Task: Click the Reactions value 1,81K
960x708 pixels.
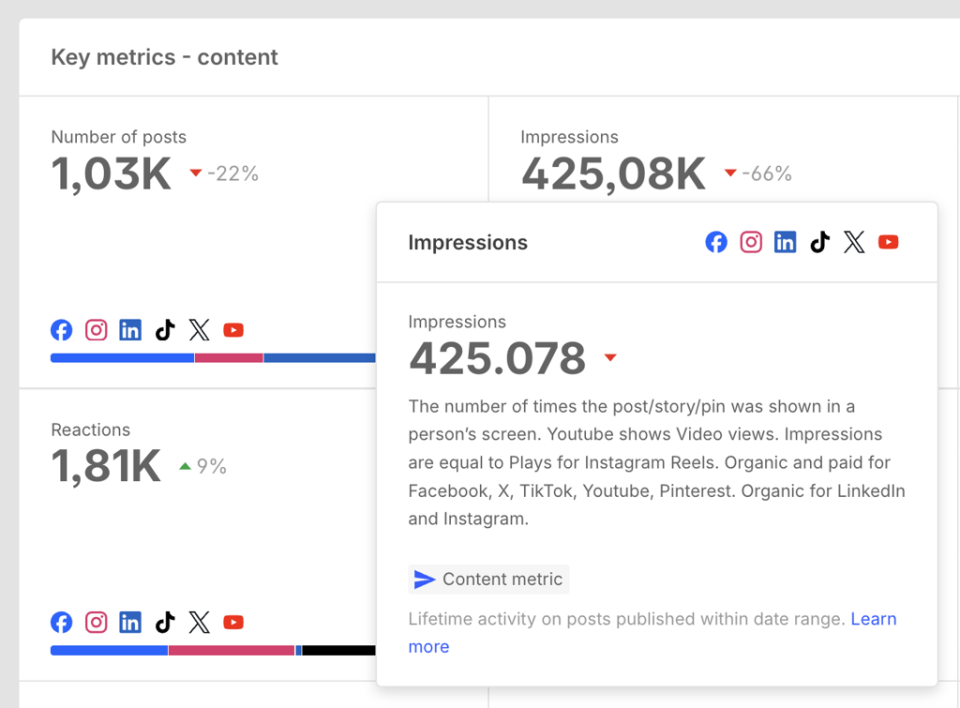Action: pyautogui.click(x=105, y=467)
